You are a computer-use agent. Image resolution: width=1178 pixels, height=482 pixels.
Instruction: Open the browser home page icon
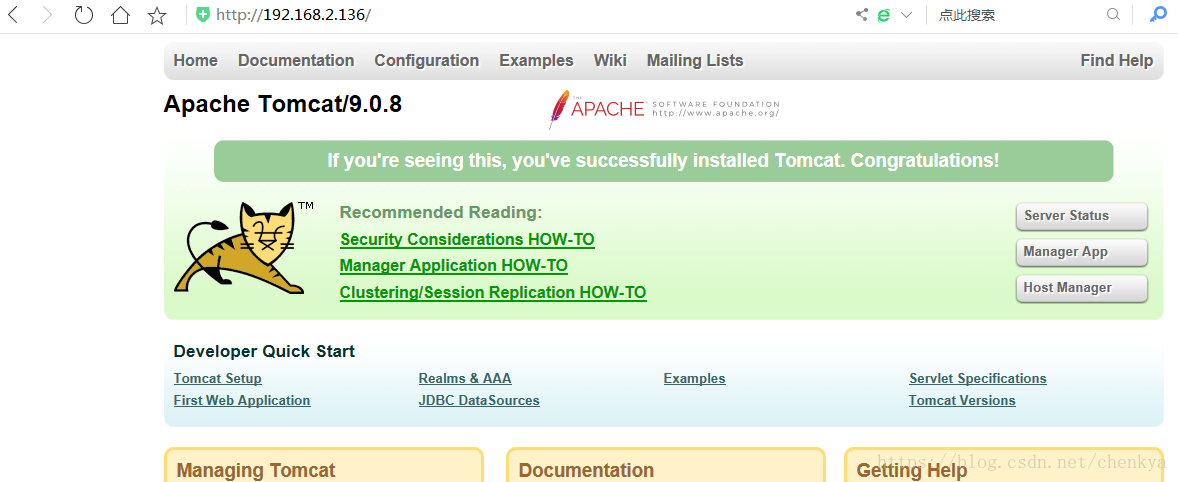120,14
